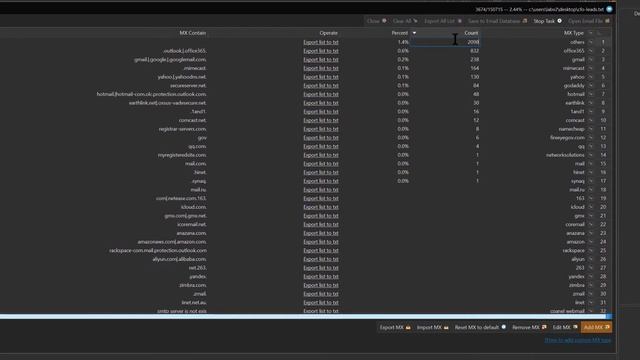This screenshot has height=360, width=640.
Task: Select row number 20 in the list
Action: point(603,207)
